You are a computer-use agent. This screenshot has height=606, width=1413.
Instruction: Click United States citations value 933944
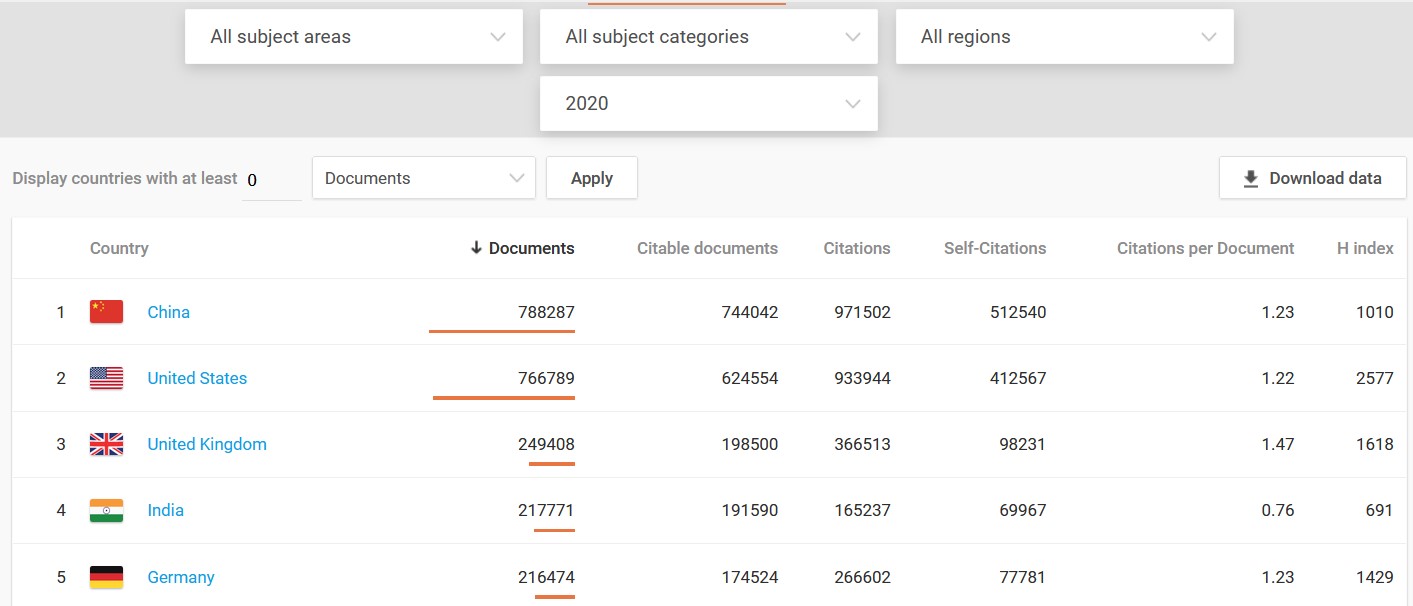point(863,378)
